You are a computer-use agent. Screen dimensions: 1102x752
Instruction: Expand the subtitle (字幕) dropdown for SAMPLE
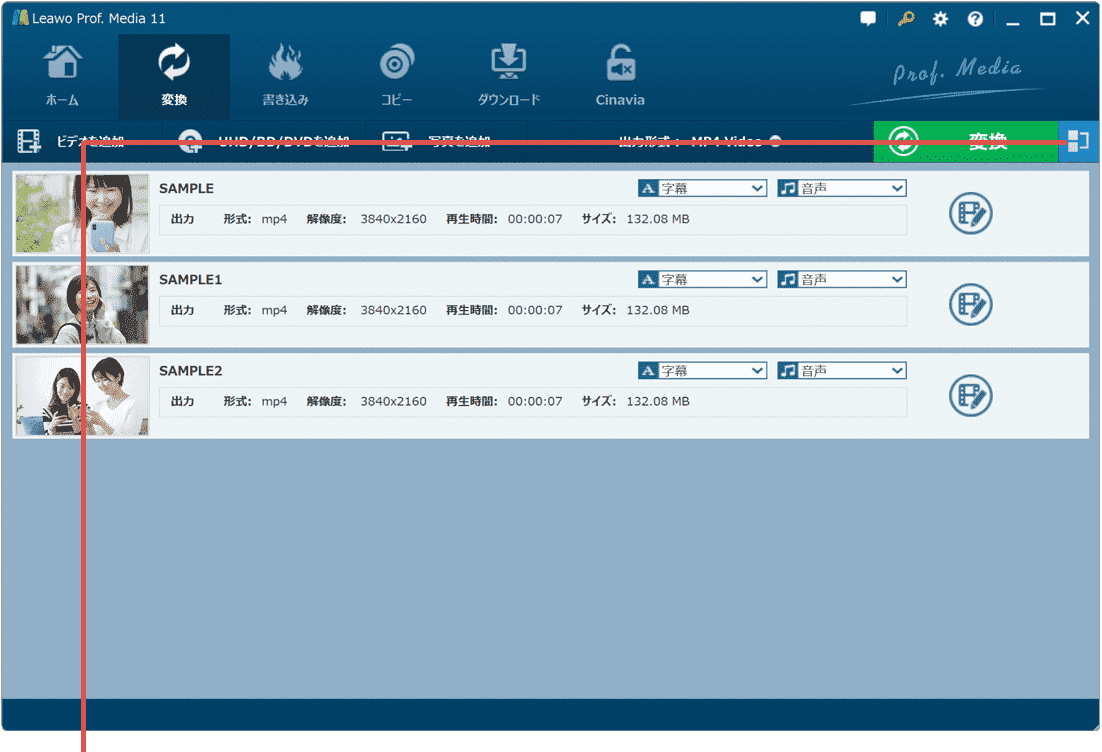point(702,188)
